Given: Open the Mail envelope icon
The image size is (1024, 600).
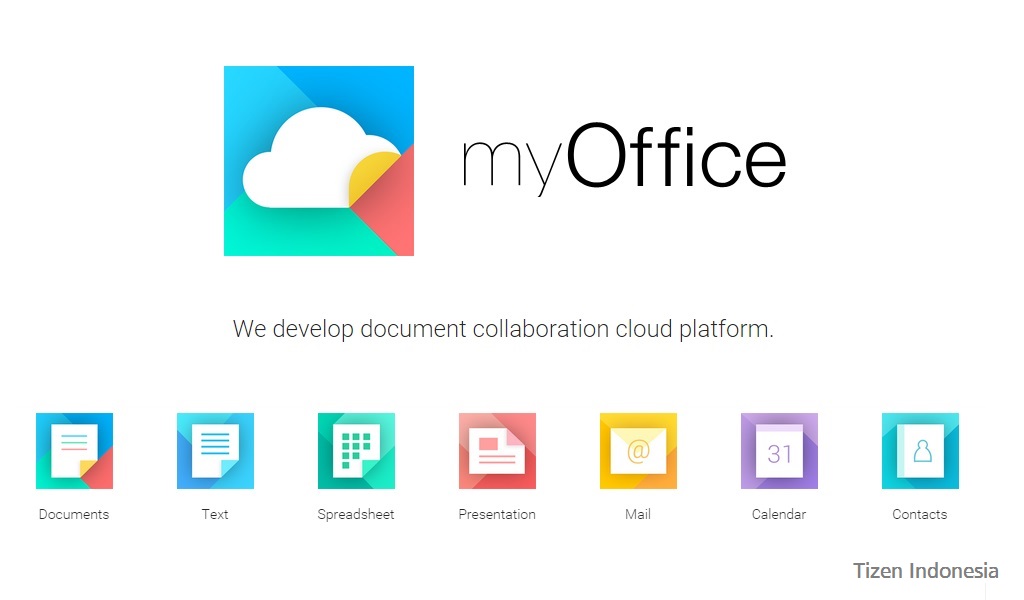Looking at the screenshot, I should (639, 450).
